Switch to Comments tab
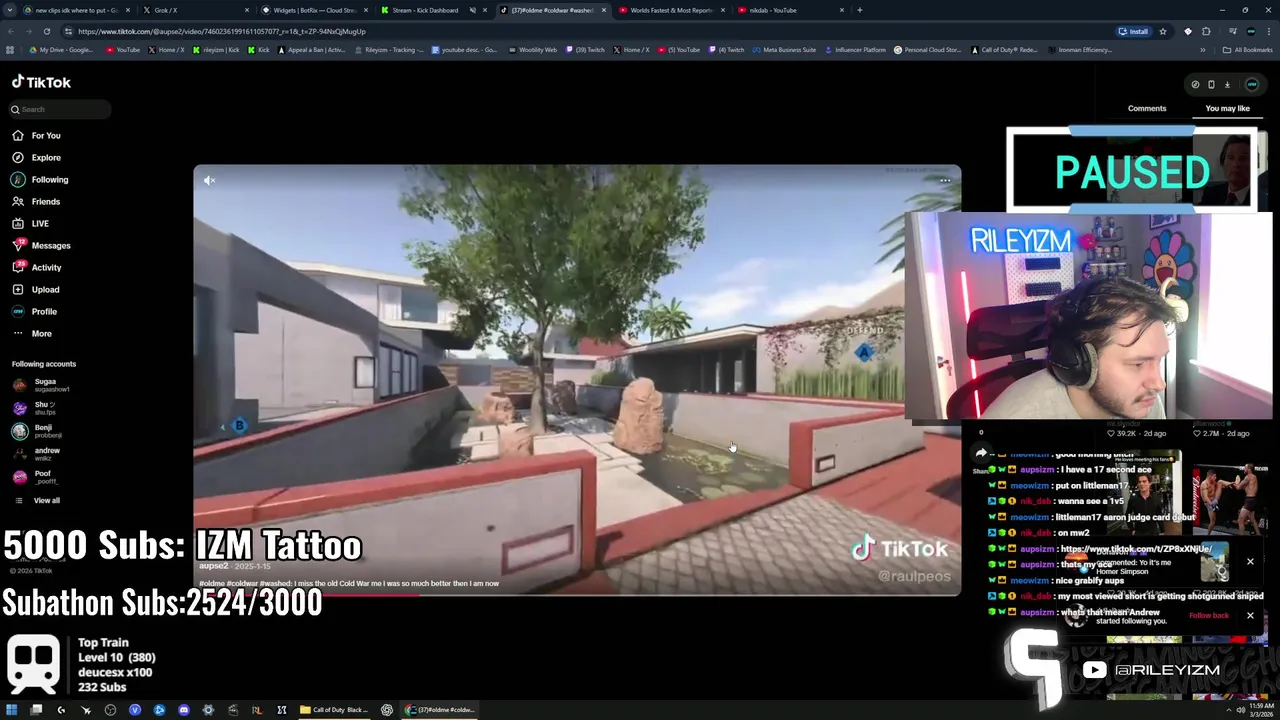 (x=1147, y=108)
